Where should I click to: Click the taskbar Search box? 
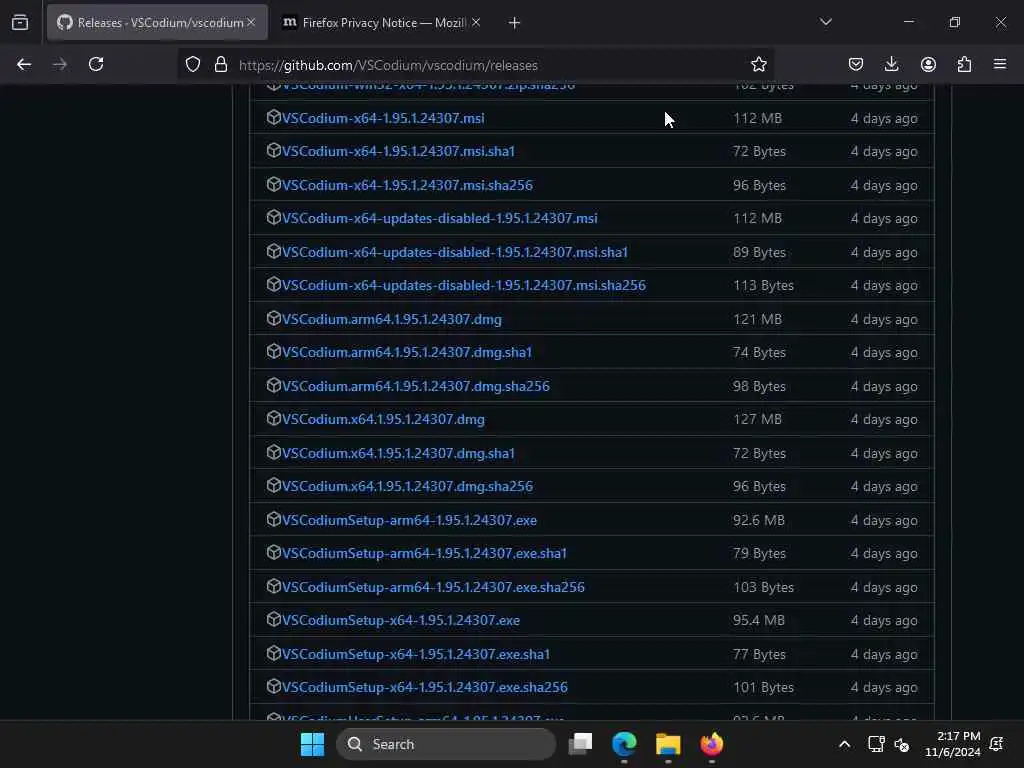445,744
